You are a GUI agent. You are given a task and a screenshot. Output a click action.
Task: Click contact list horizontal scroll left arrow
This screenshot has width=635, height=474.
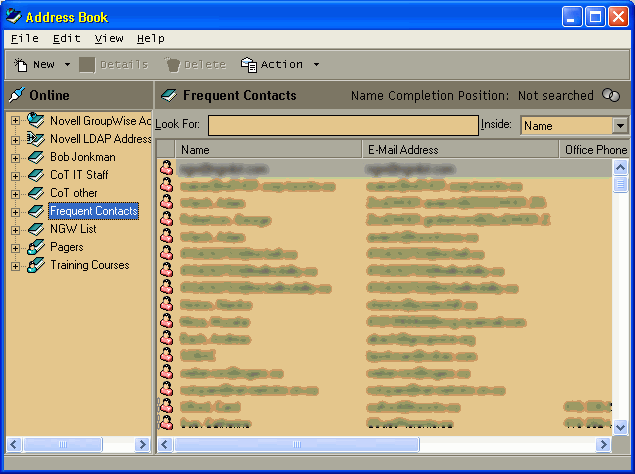[164, 444]
